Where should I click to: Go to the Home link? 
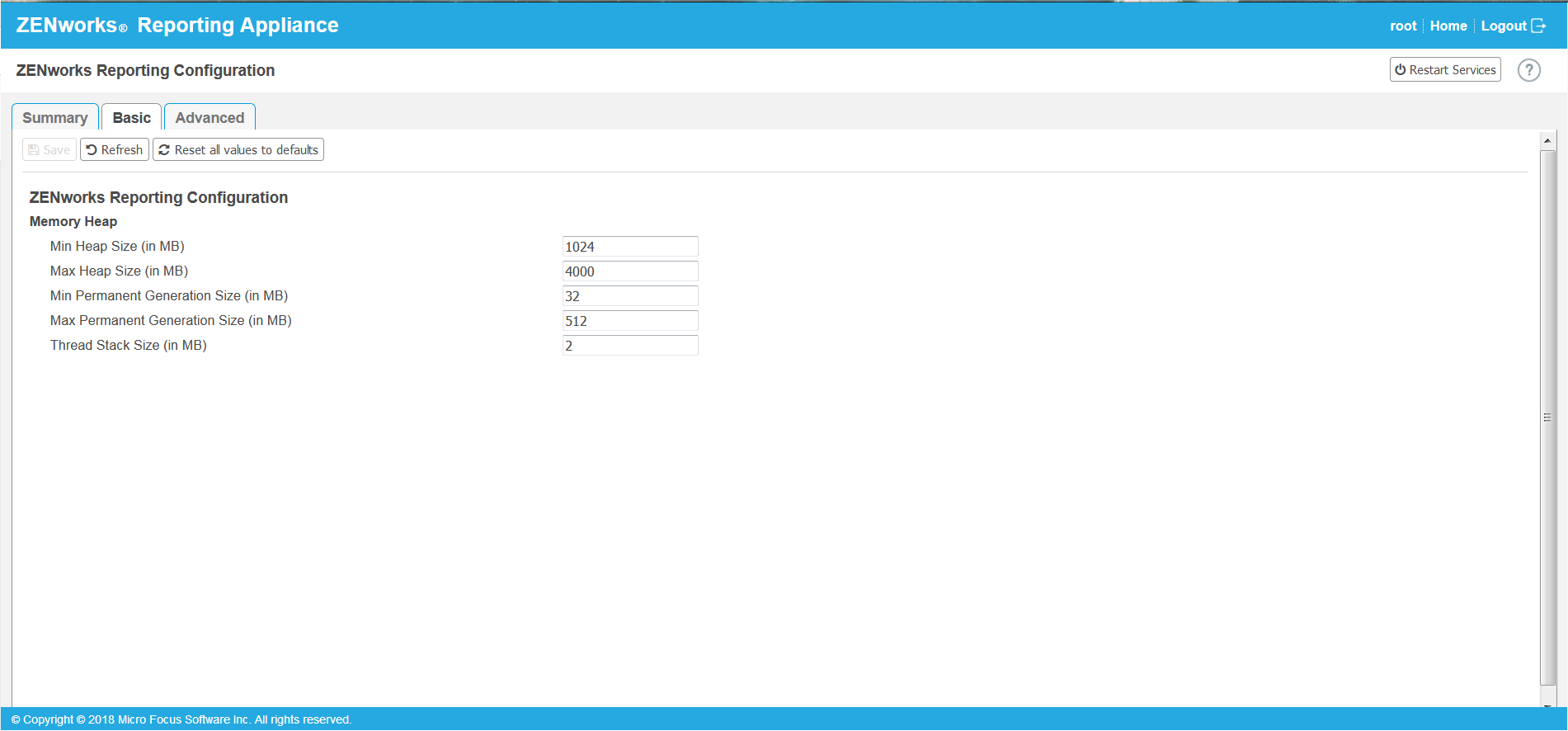click(1448, 26)
